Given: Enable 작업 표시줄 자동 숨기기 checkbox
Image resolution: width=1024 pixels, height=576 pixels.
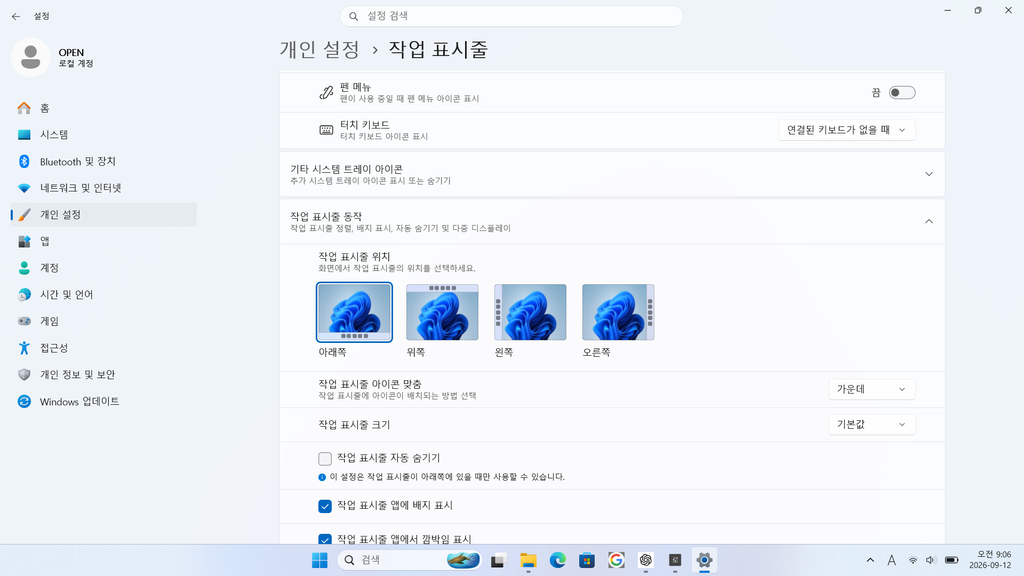Looking at the screenshot, I should coord(325,458).
